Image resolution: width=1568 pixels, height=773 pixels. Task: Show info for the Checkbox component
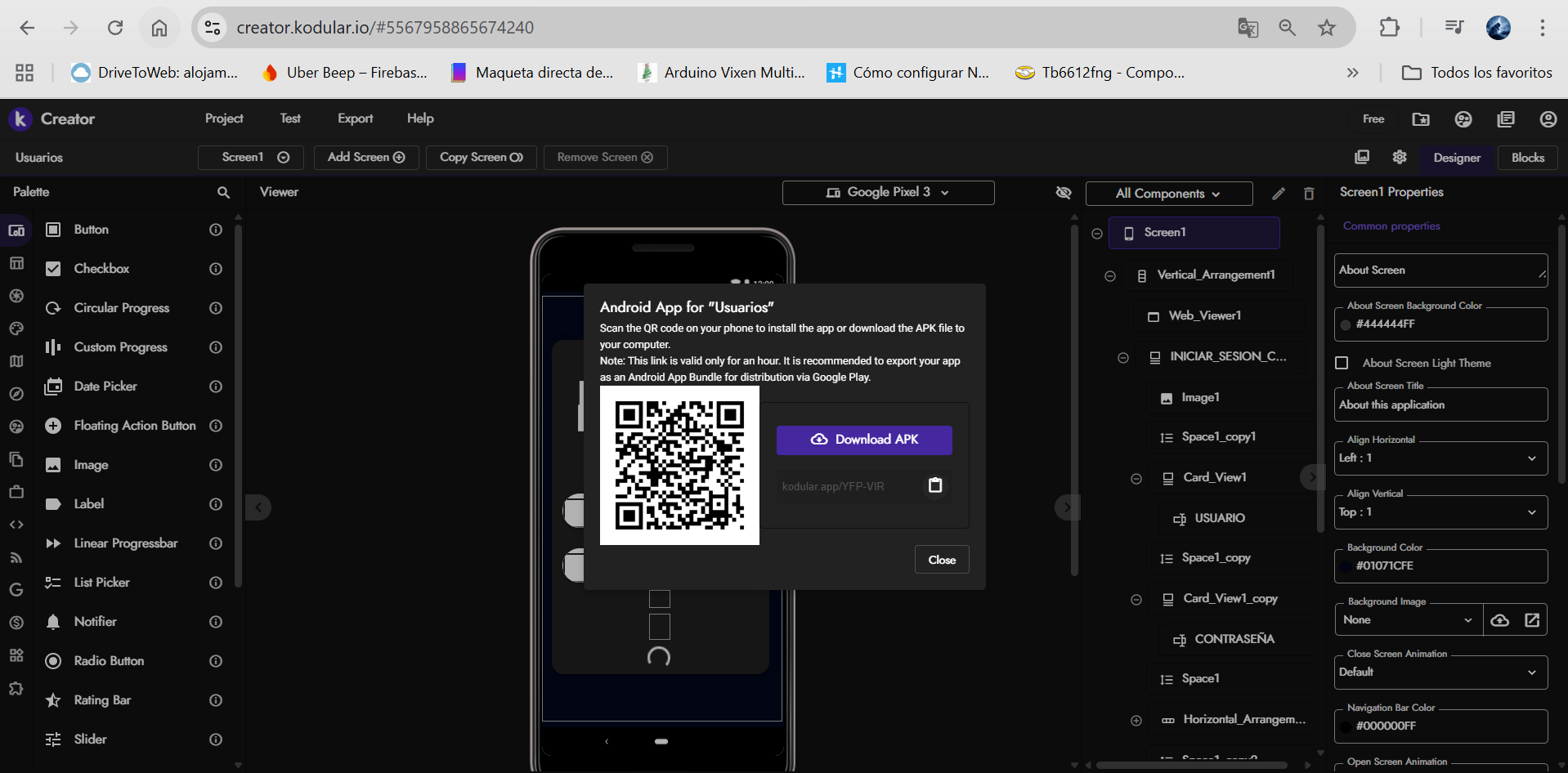216,269
